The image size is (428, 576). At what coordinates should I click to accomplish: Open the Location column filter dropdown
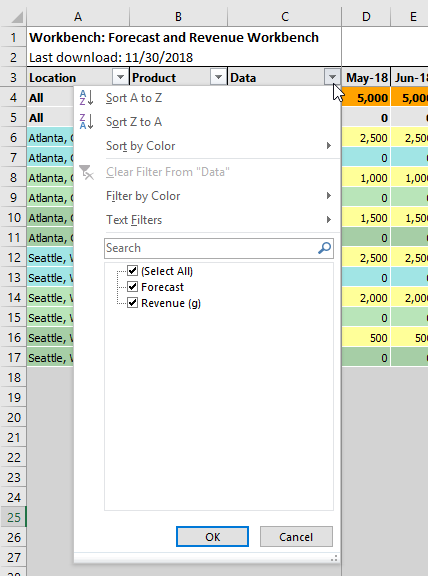coord(120,78)
